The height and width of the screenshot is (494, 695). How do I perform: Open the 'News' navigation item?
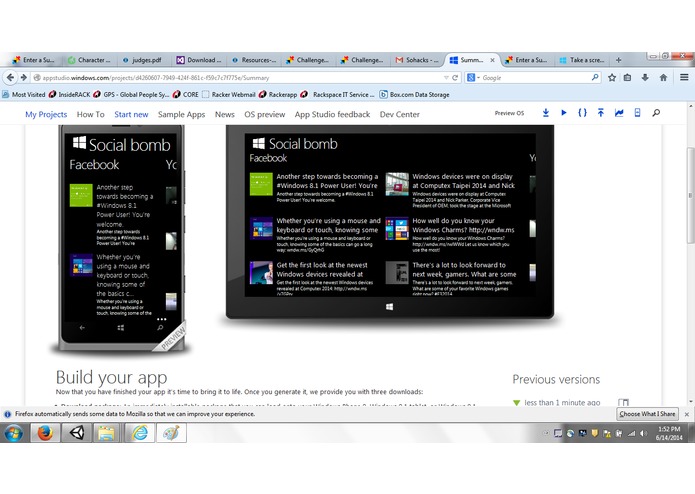click(225, 114)
